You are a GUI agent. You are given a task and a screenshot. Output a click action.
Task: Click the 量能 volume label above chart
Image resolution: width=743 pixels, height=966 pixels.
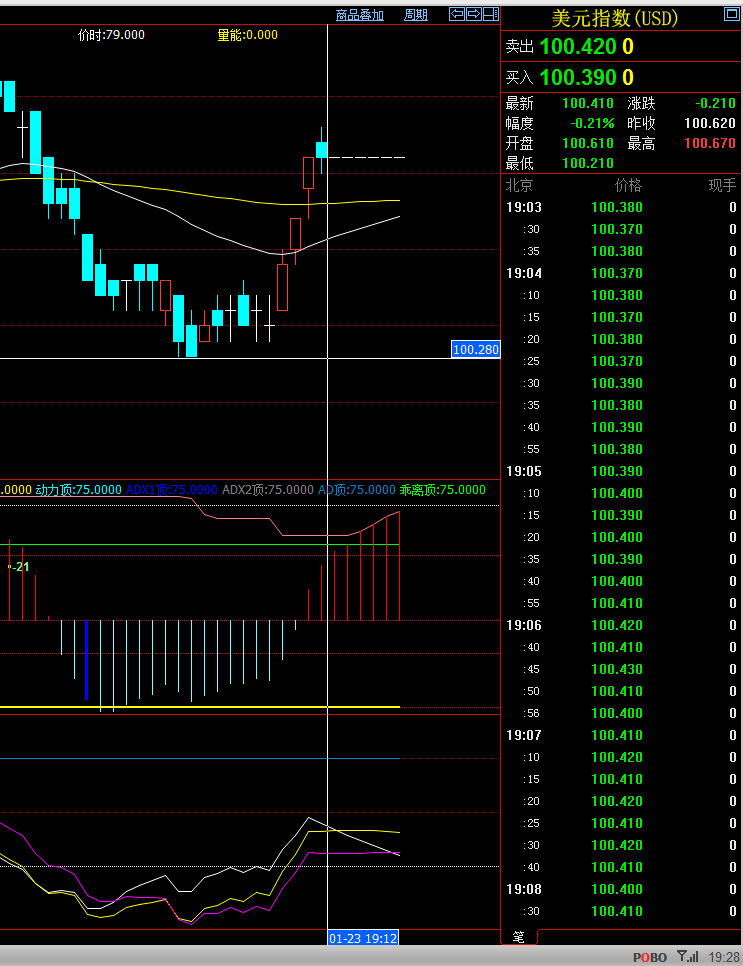(x=247, y=35)
